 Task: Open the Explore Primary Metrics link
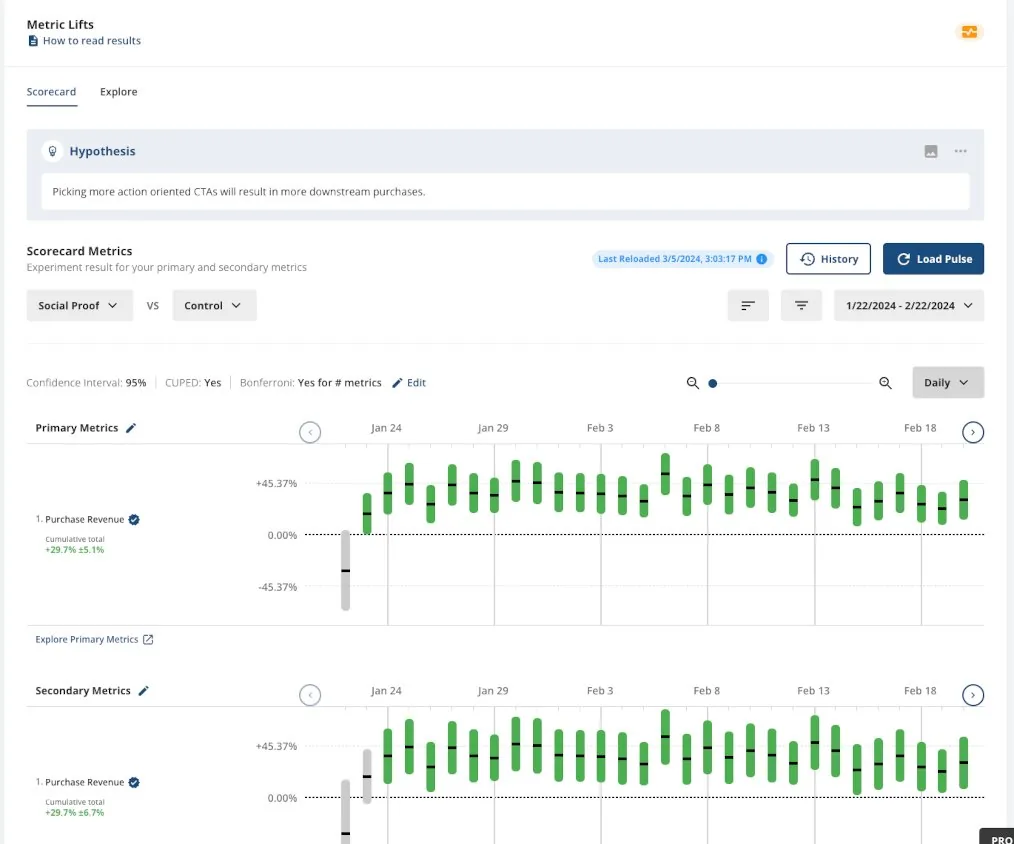click(x=94, y=640)
